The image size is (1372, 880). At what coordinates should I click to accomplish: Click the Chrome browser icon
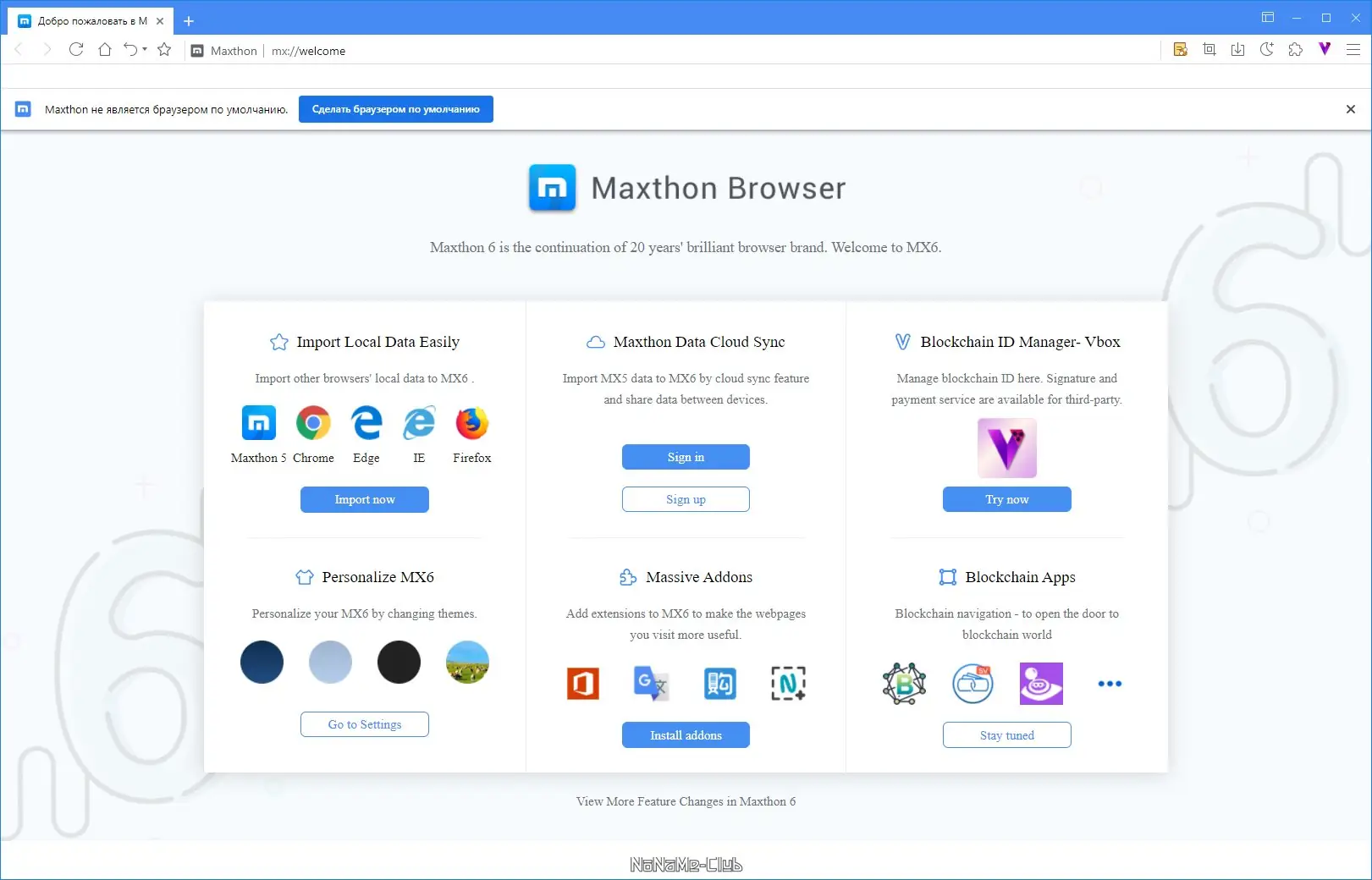(x=313, y=423)
